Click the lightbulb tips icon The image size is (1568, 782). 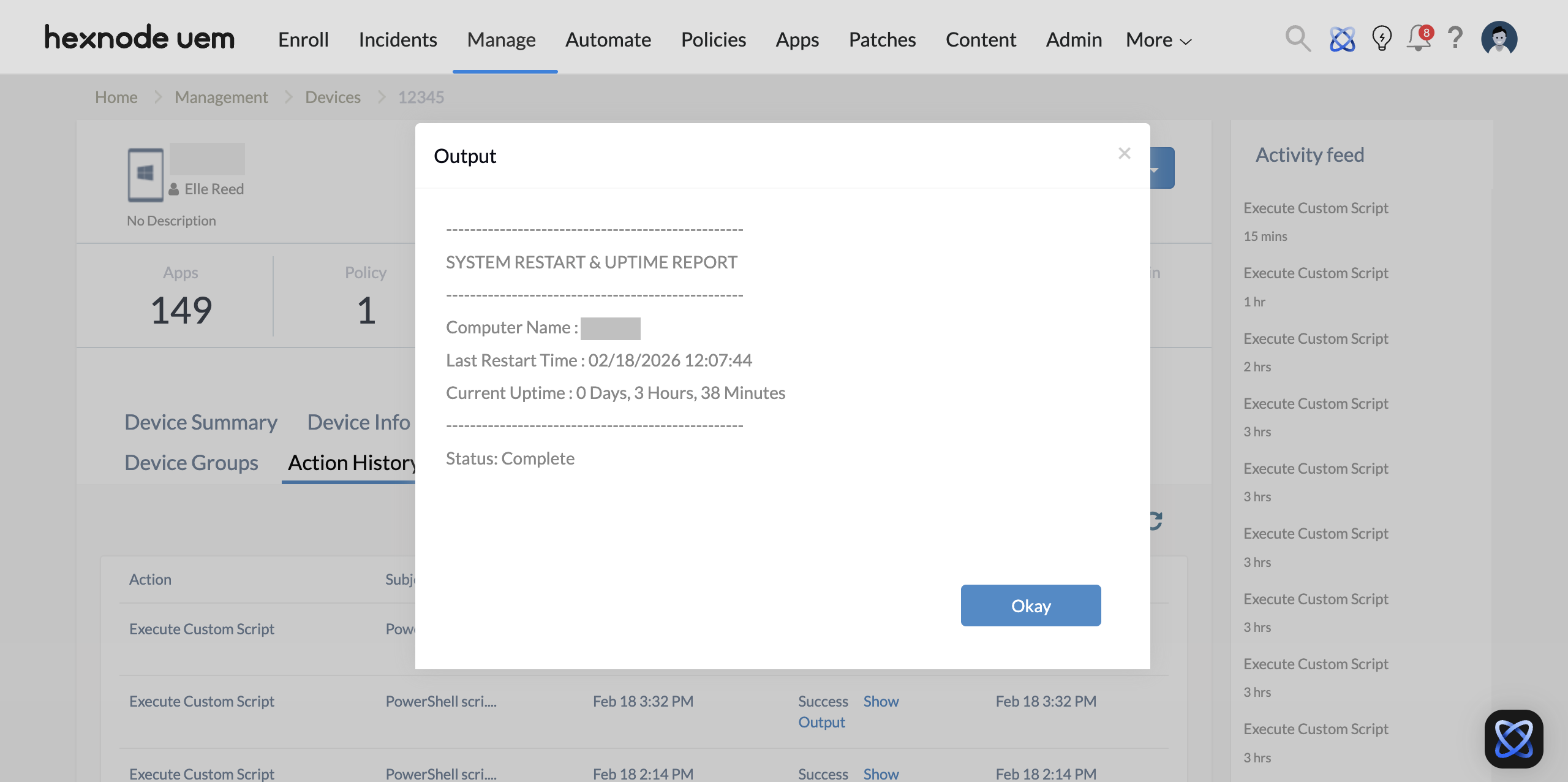pyautogui.click(x=1382, y=39)
